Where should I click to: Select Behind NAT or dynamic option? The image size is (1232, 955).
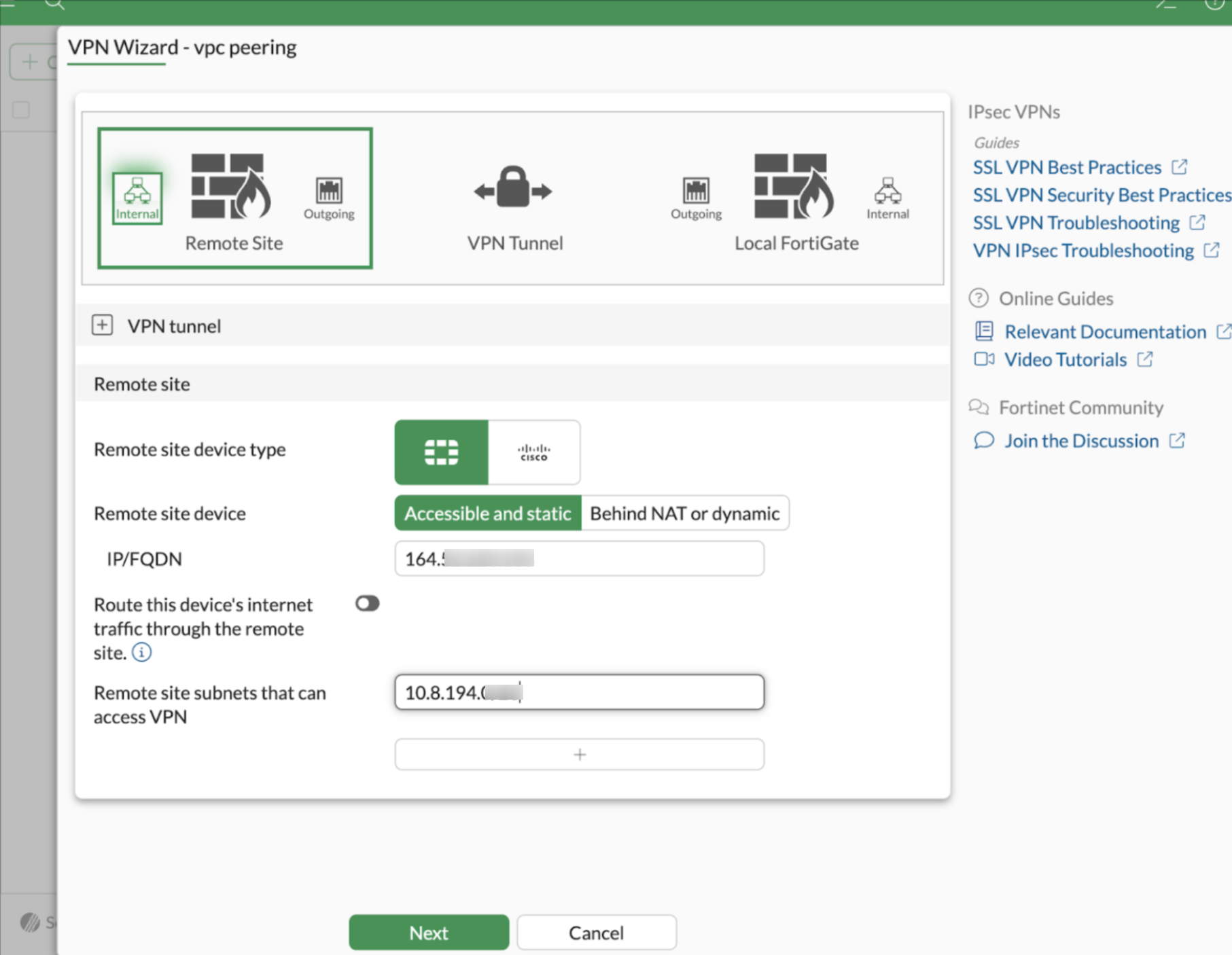(685, 513)
